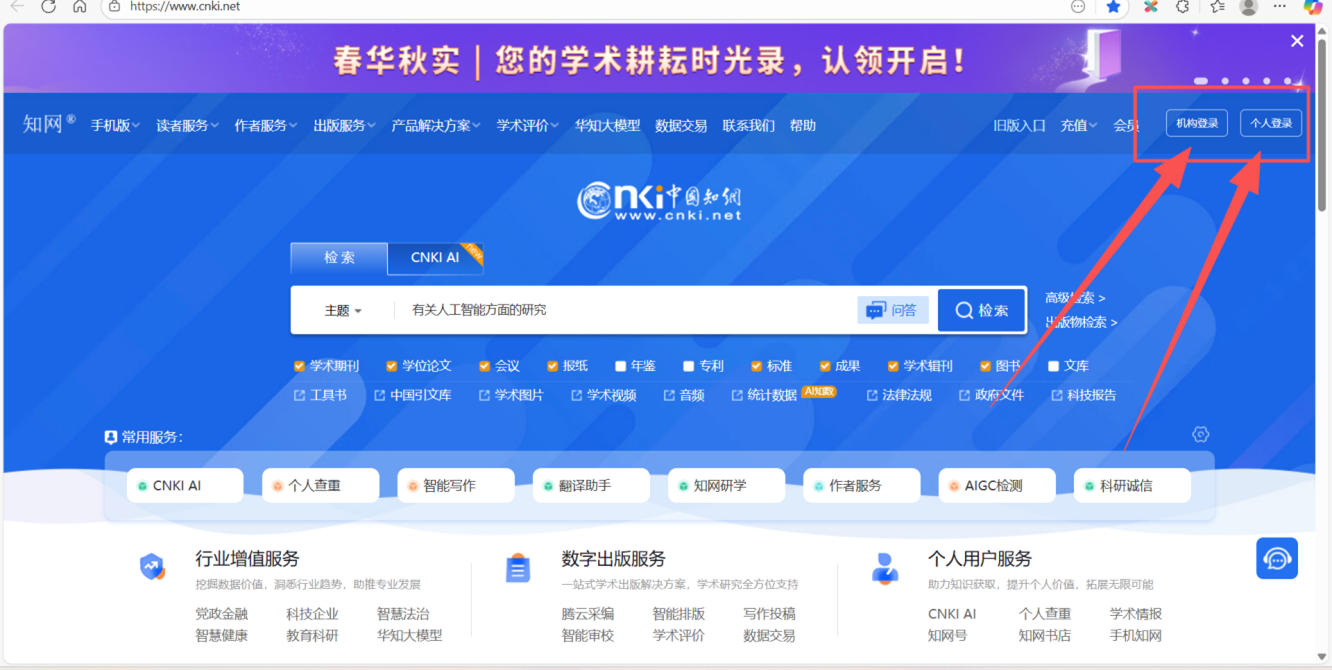This screenshot has height=670, width=1332.
Task: Open the 高级检索 link
Action: pyautogui.click(x=1075, y=298)
